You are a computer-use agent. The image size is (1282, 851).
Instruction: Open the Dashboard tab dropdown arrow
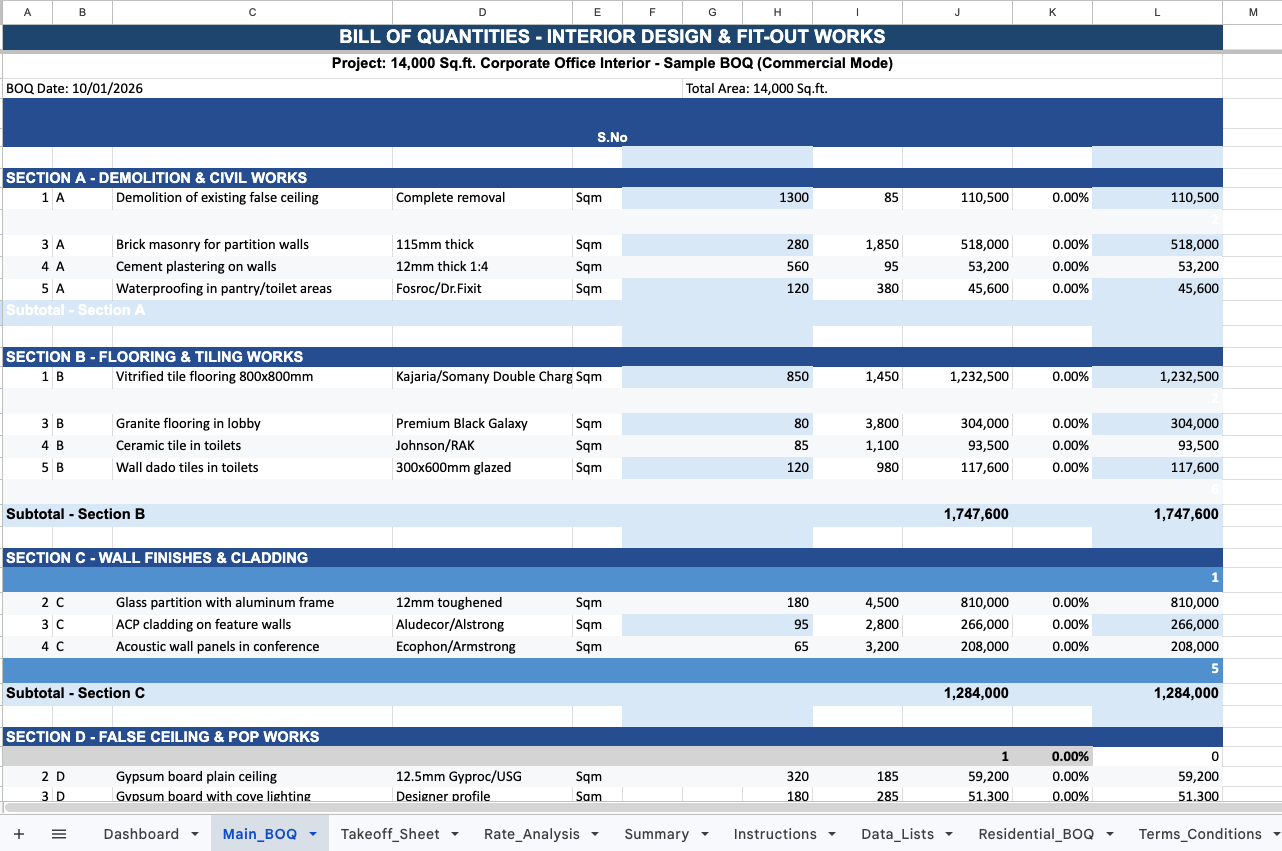194,834
